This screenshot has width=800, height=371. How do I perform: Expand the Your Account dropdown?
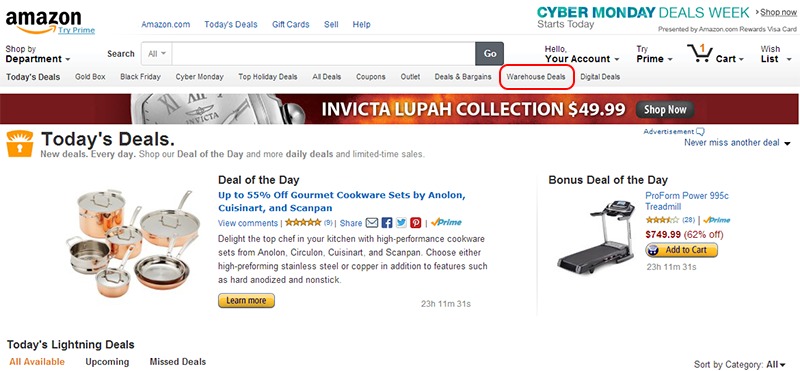pos(582,54)
